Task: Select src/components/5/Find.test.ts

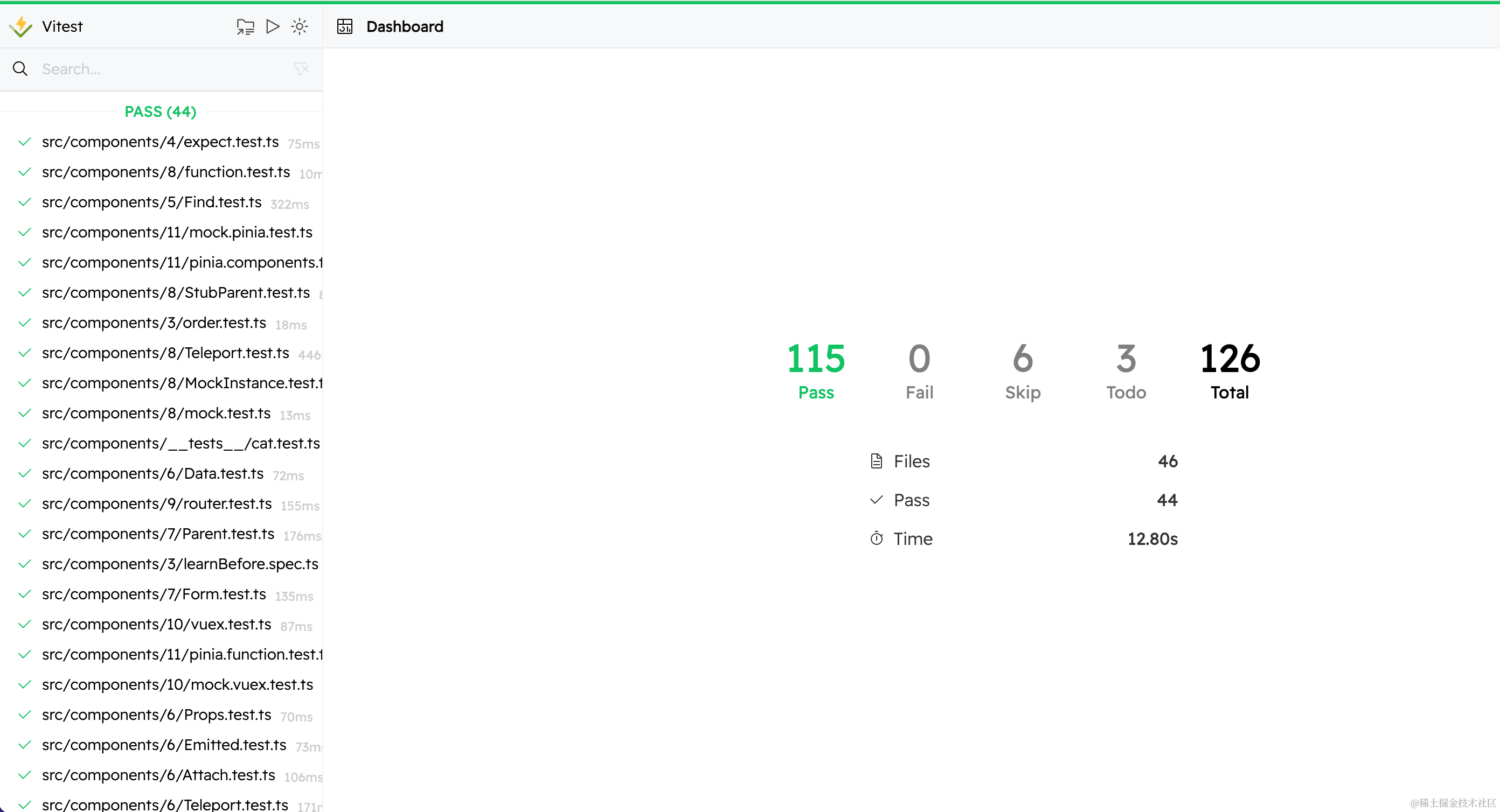Action: (151, 202)
